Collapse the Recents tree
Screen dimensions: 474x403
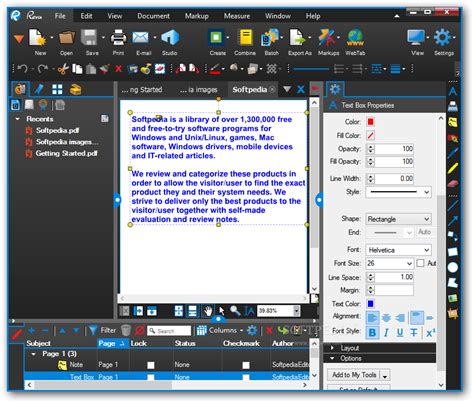pyautogui.click(x=18, y=119)
